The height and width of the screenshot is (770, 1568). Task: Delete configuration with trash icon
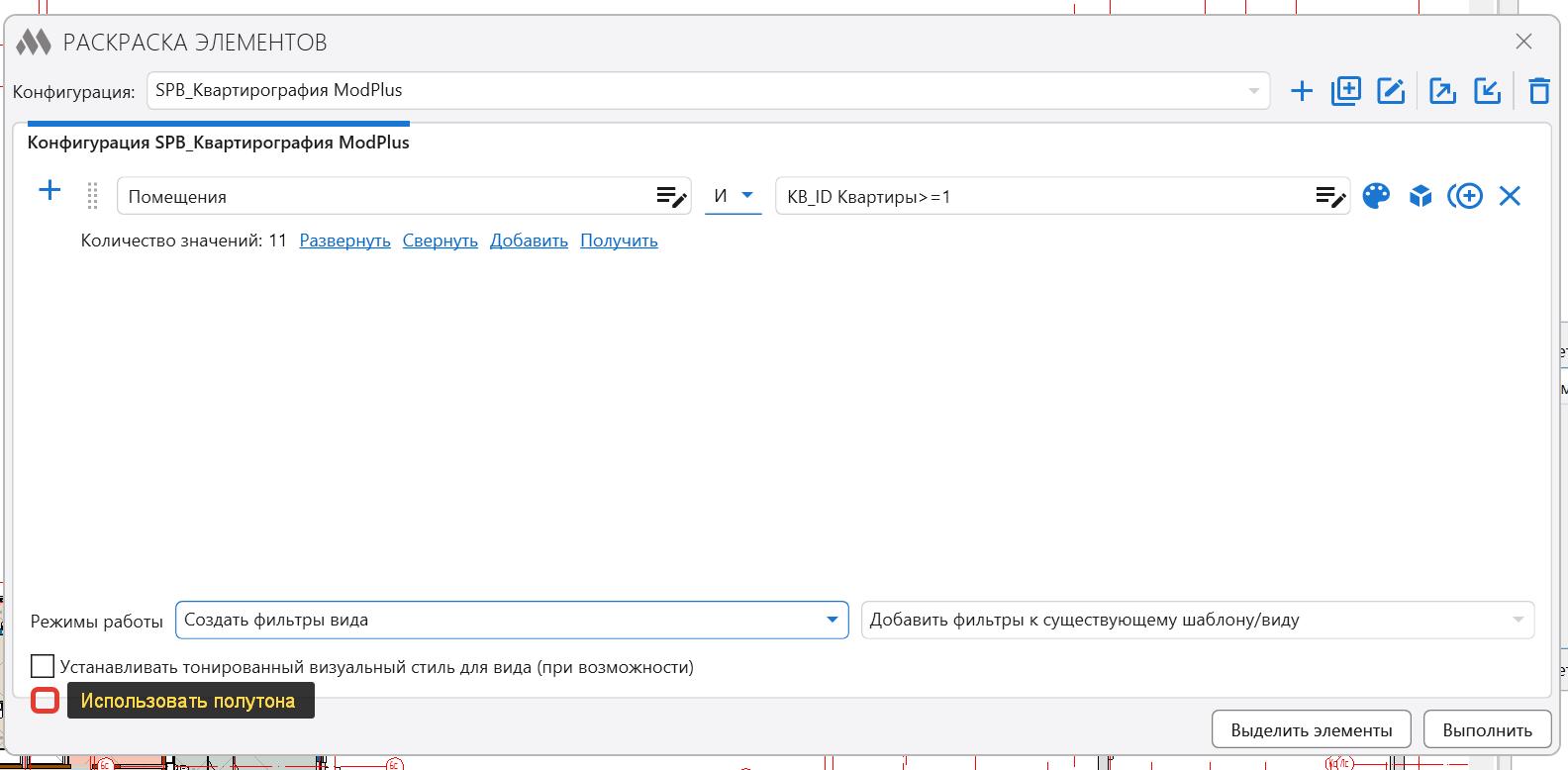pyautogui.click(x=1539, y=91)
